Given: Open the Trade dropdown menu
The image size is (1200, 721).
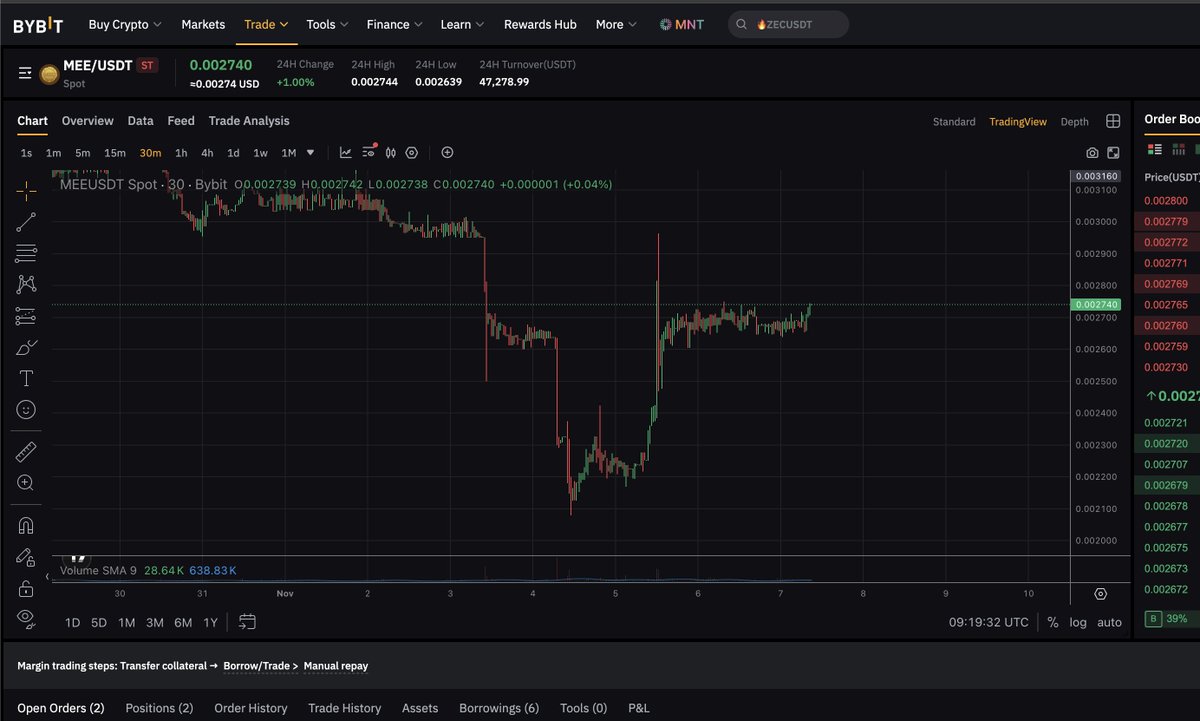Looking at the screenshot, I should coord(266,24).
